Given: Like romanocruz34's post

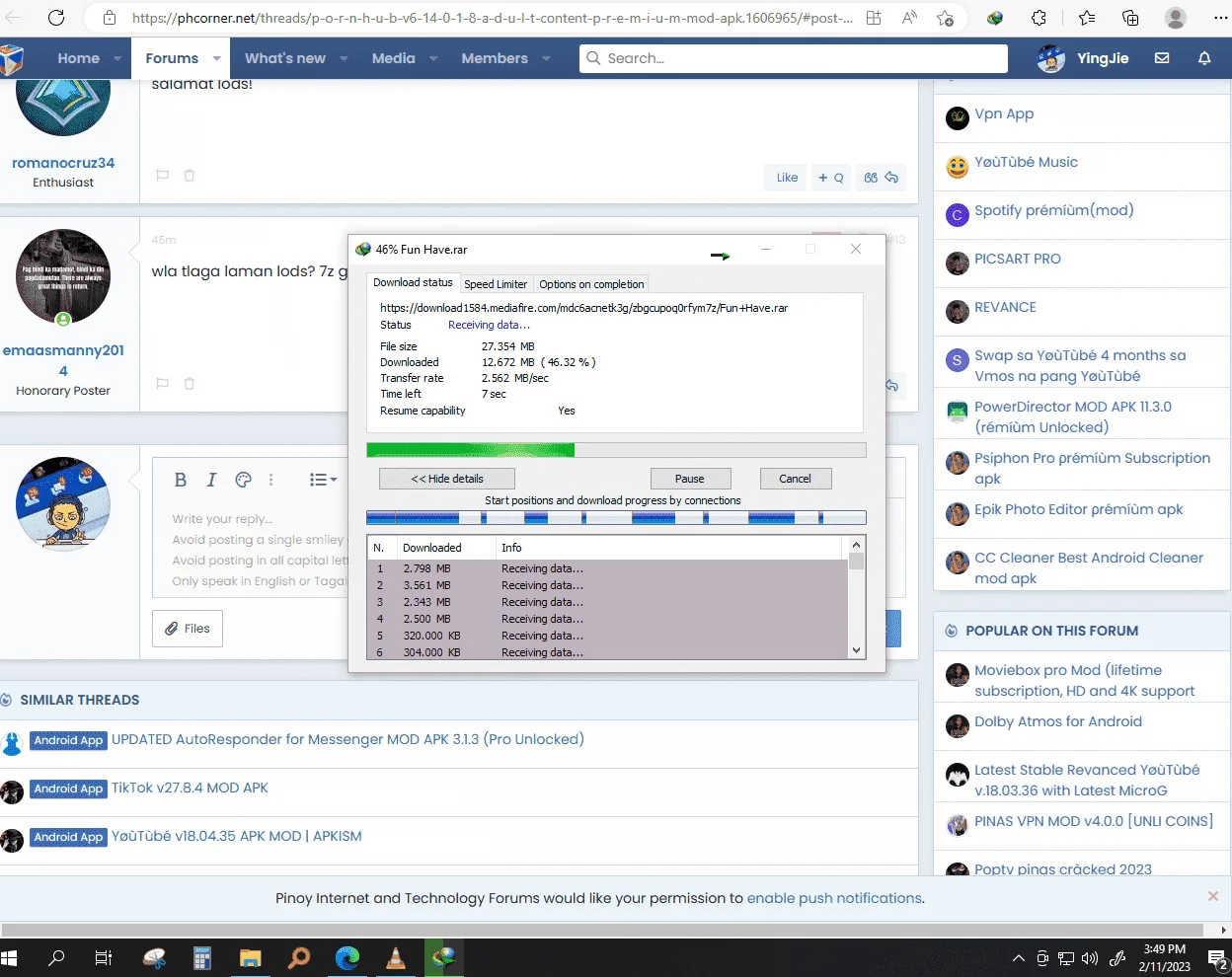Looking at the screenshot, I should [x=787, y=178].
